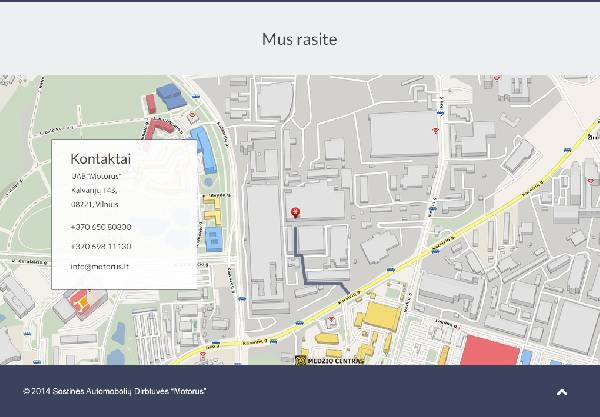Click the Kalvarijų 143 address line
This screenshot has height=417, width=600.
94,189
